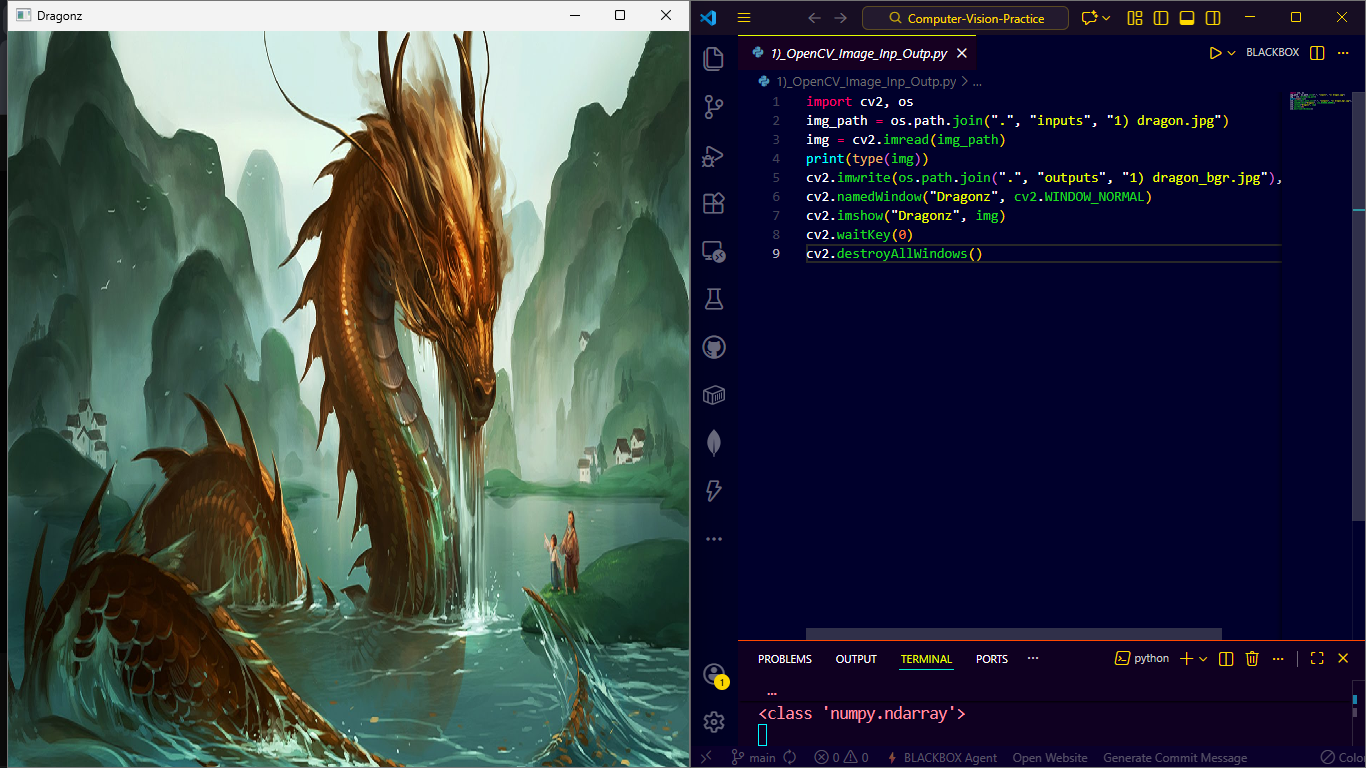Open the Testing flask view

713,299
